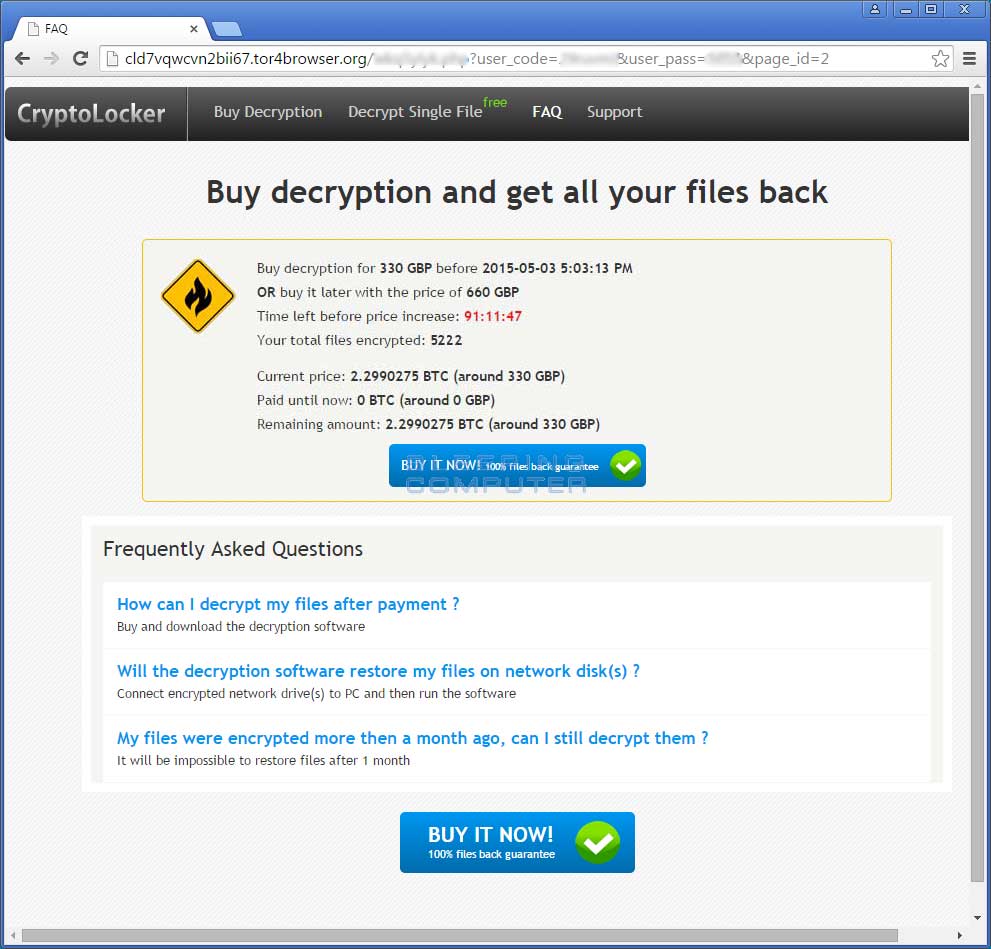This screenshot has height=949, width=991.
Task: Open the Chrome hamburger menu
Action: click(x=970, y=59)
